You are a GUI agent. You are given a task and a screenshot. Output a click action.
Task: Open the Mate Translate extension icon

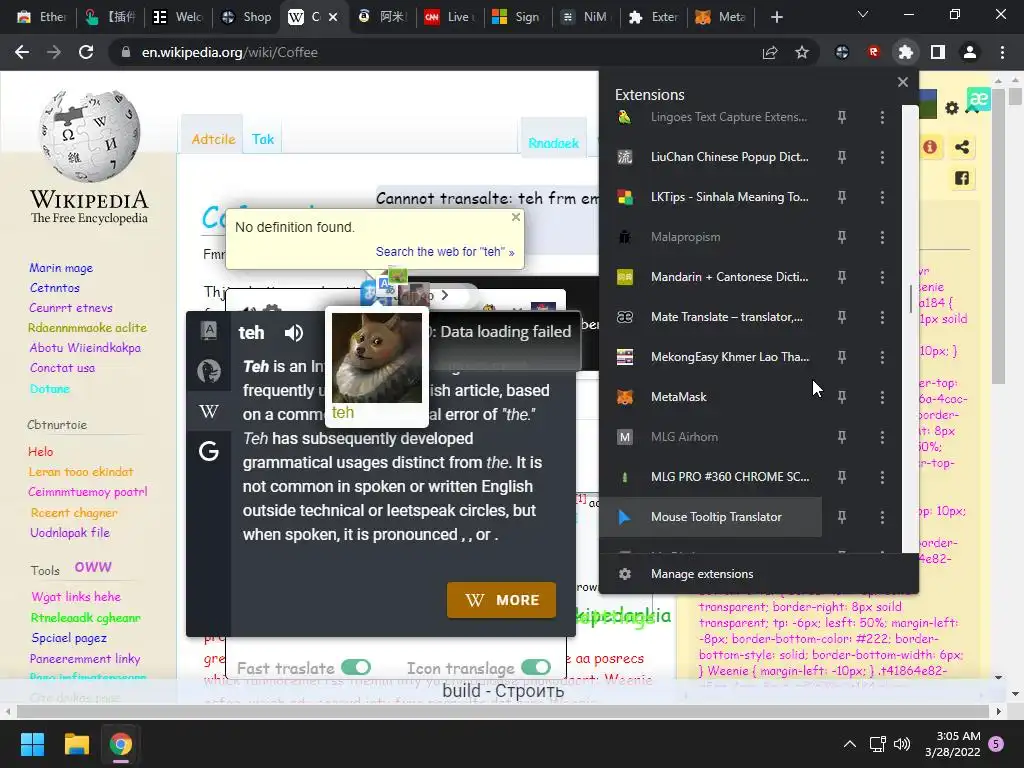click(625, 317)
